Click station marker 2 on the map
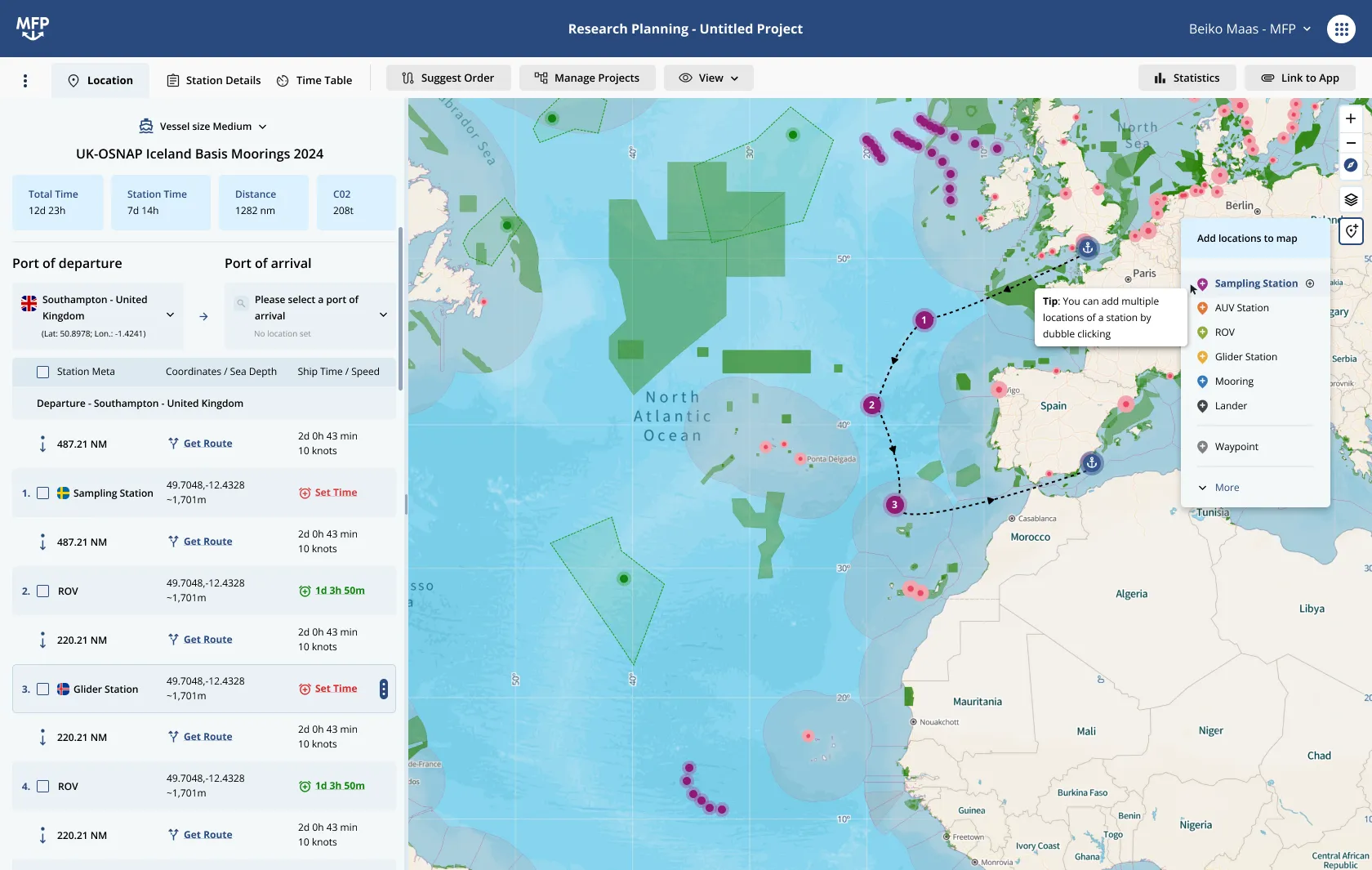The width and height of the screenshot is (1372, 870). tap(871, 405)
